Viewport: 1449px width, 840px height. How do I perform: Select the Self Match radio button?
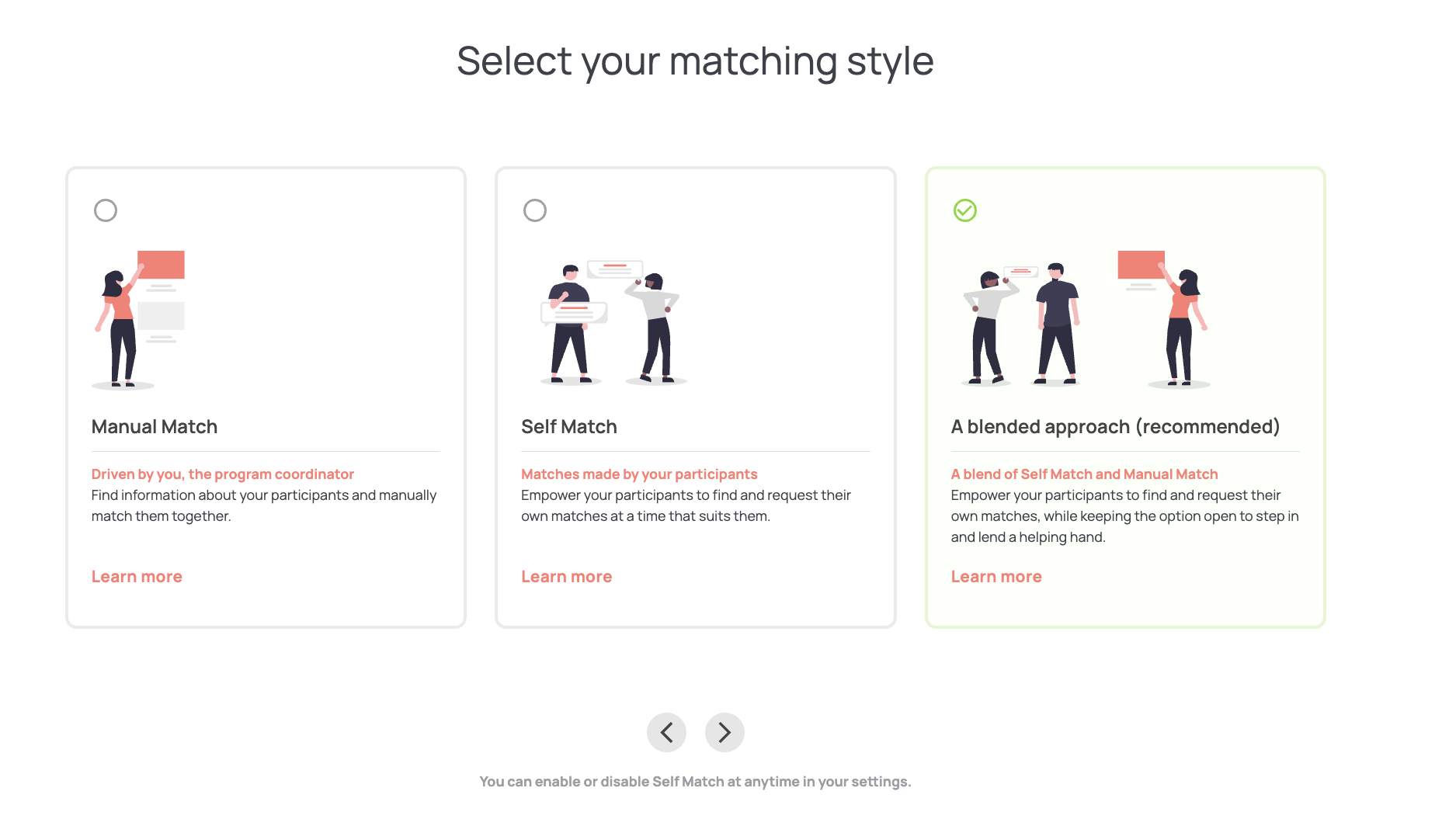coord(535,210)
